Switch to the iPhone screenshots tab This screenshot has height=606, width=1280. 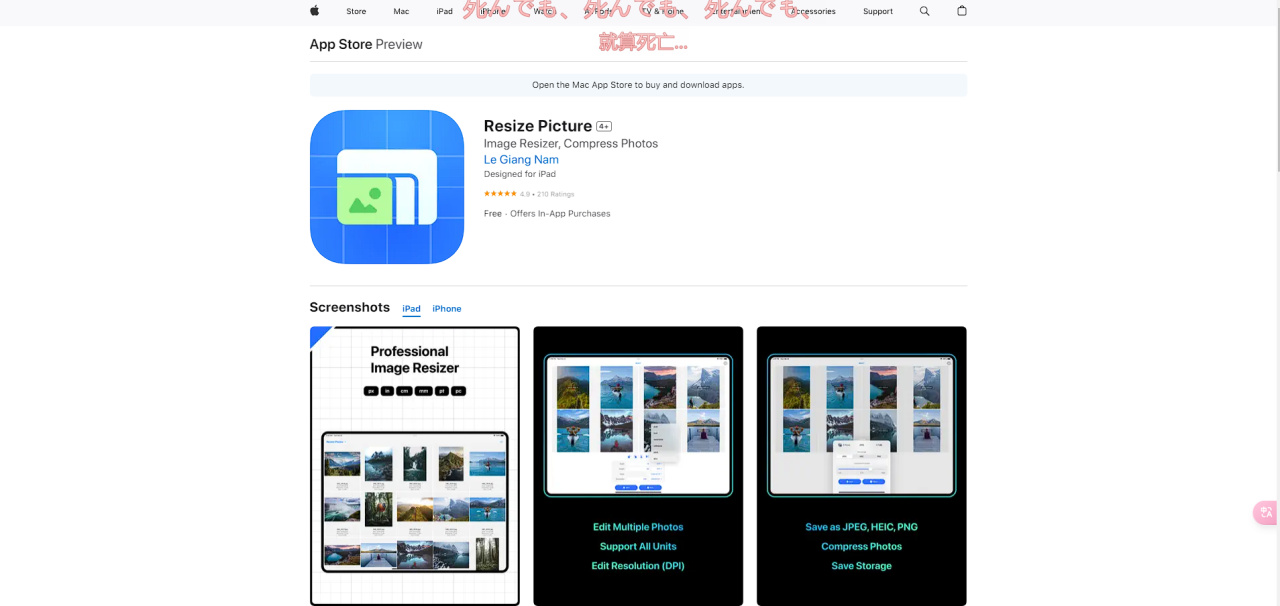(x=447, y=309)
